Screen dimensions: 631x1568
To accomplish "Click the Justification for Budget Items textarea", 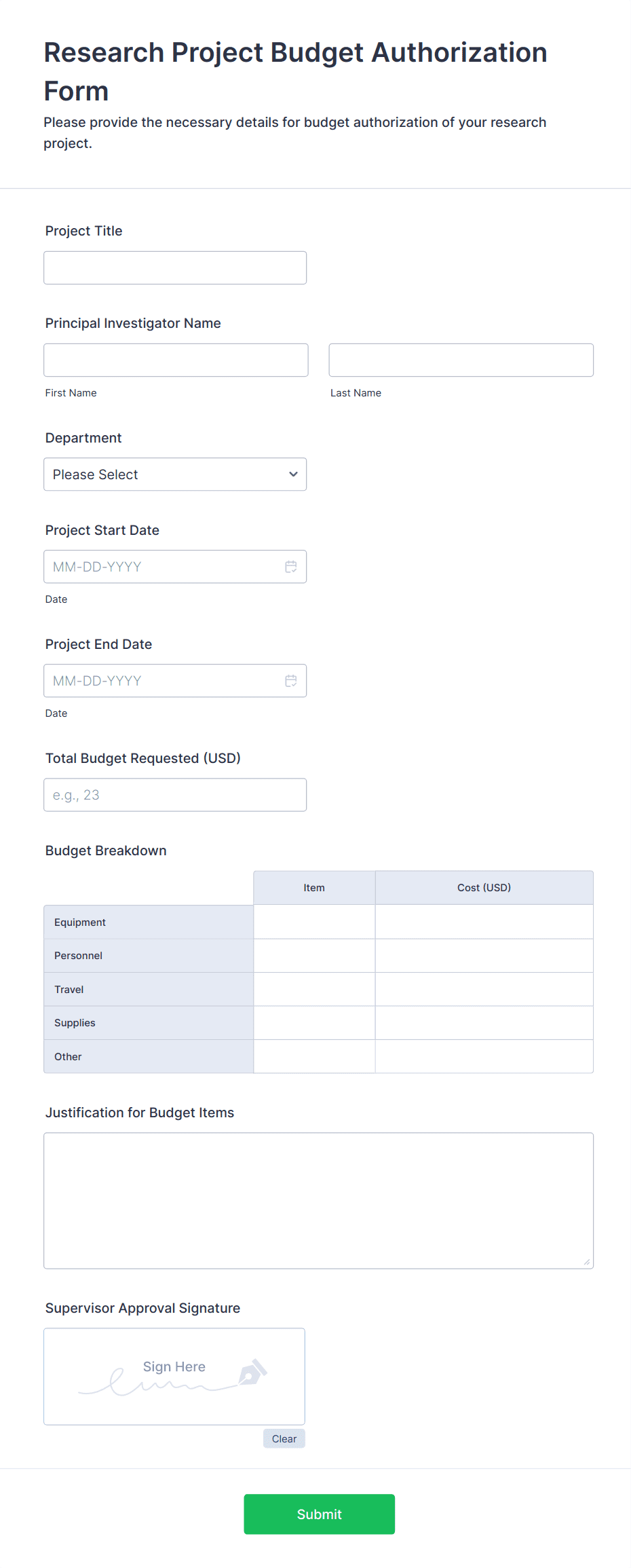I will (319, 1201).
